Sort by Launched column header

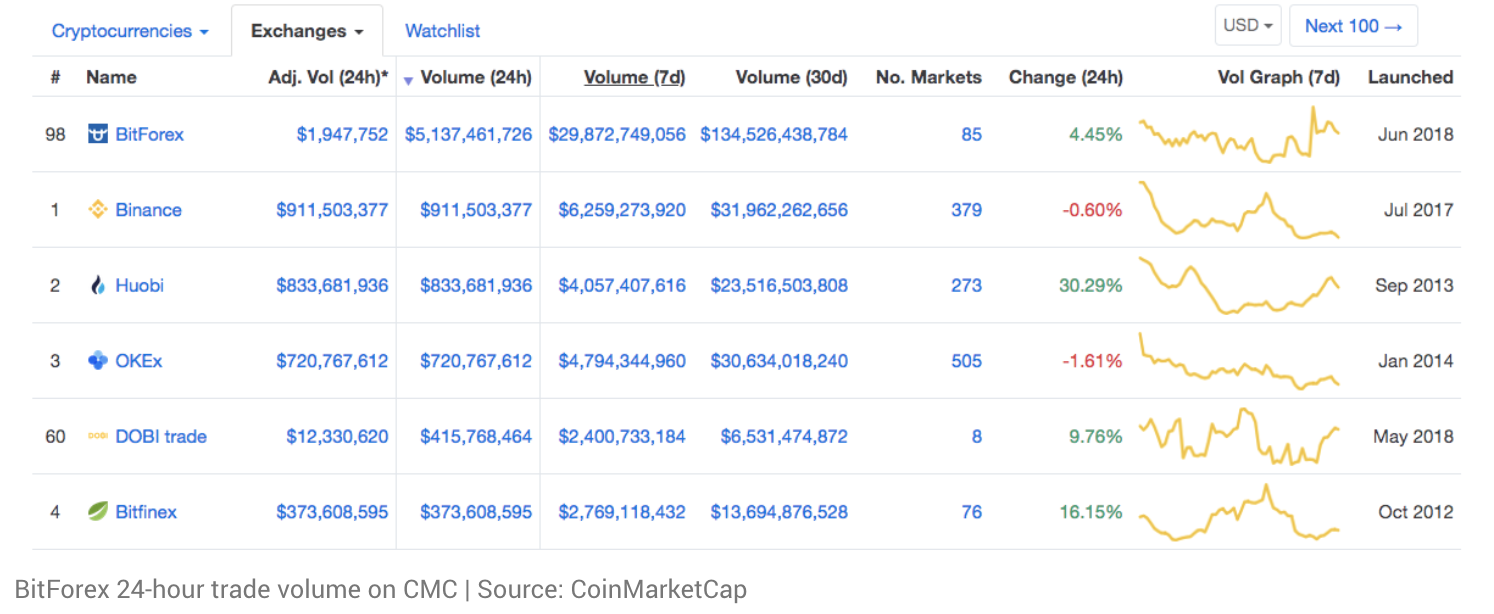tap(1410, 77)
